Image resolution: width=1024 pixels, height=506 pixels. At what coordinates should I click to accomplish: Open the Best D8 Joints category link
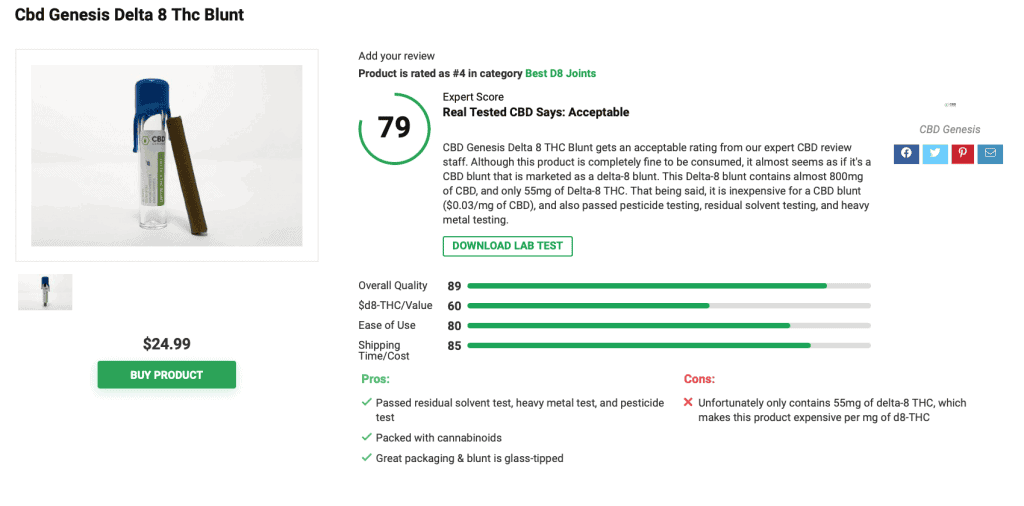(560, 73)
